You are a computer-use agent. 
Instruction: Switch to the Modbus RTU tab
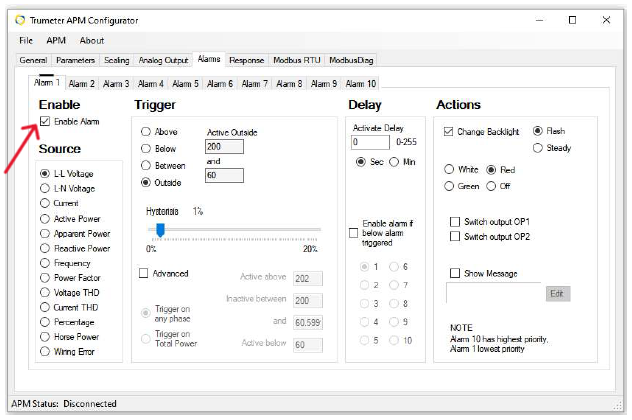click(297, 60)
